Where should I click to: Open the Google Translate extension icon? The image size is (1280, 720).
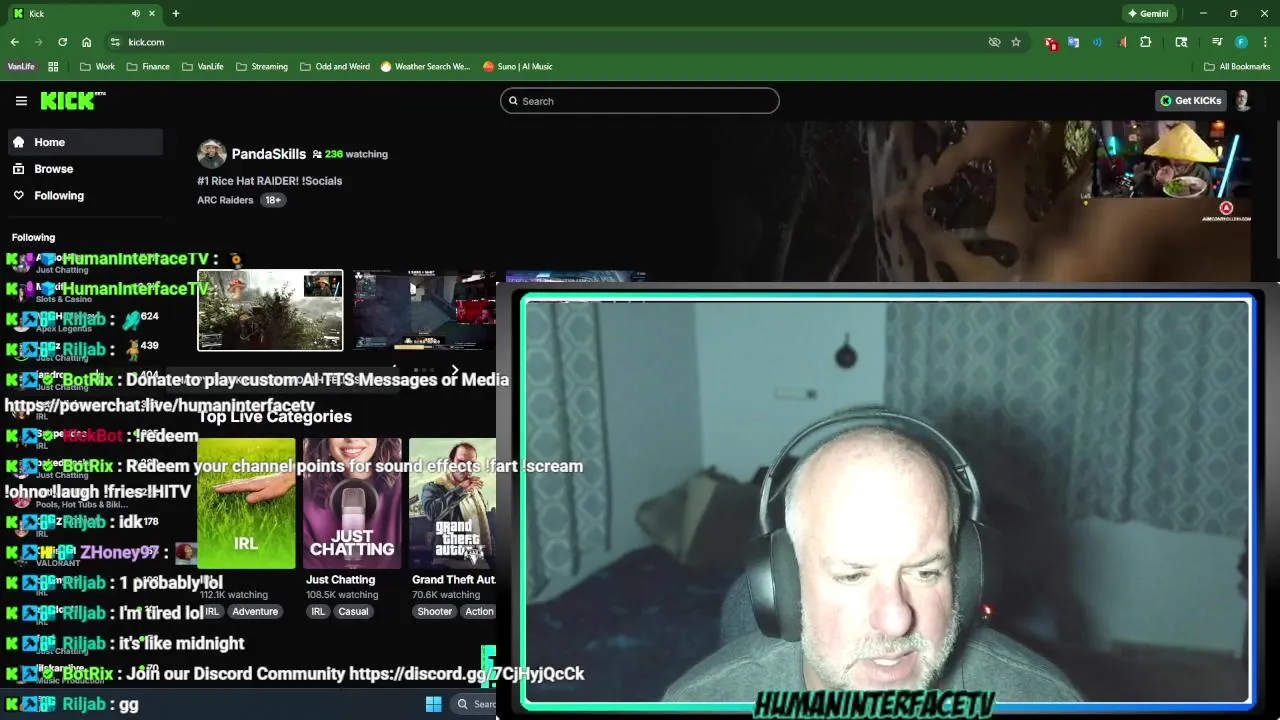coord(1073,42)
